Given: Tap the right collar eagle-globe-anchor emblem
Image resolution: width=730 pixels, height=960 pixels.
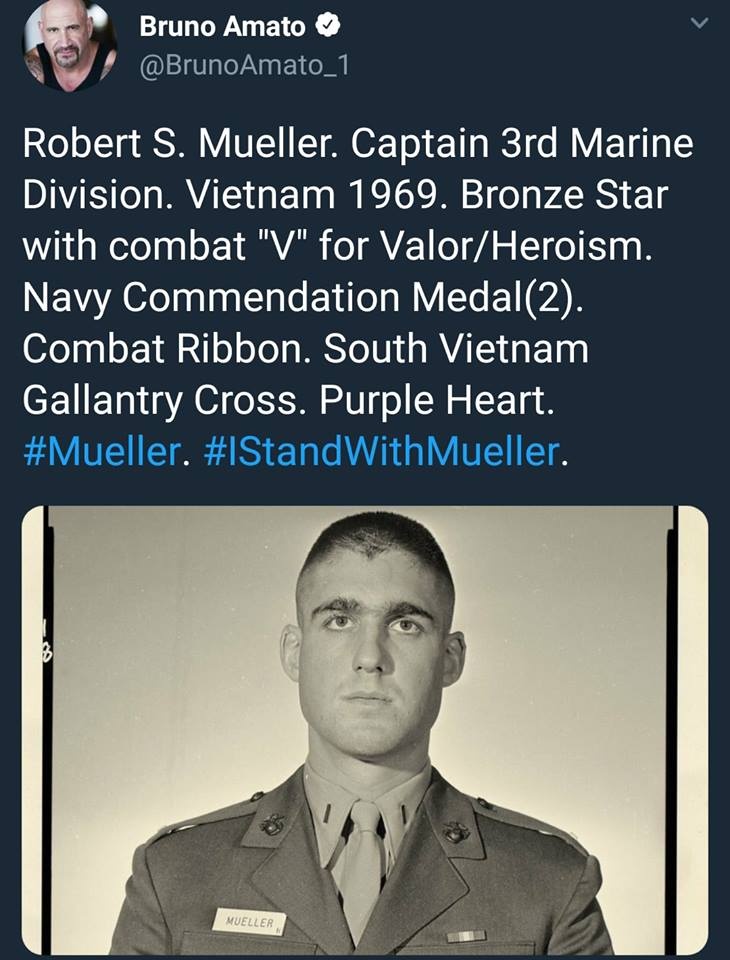Looking at the screenshot, I should pos(456,831).
